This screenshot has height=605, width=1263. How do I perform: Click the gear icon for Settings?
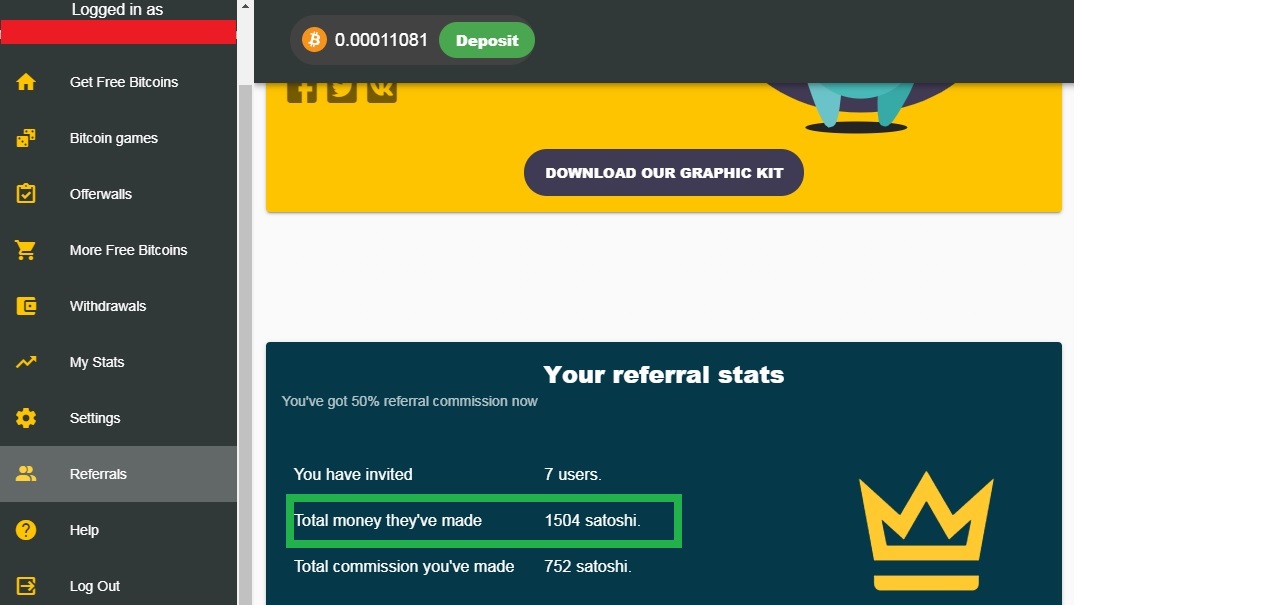pyautogui.click(x=26, y=418)
